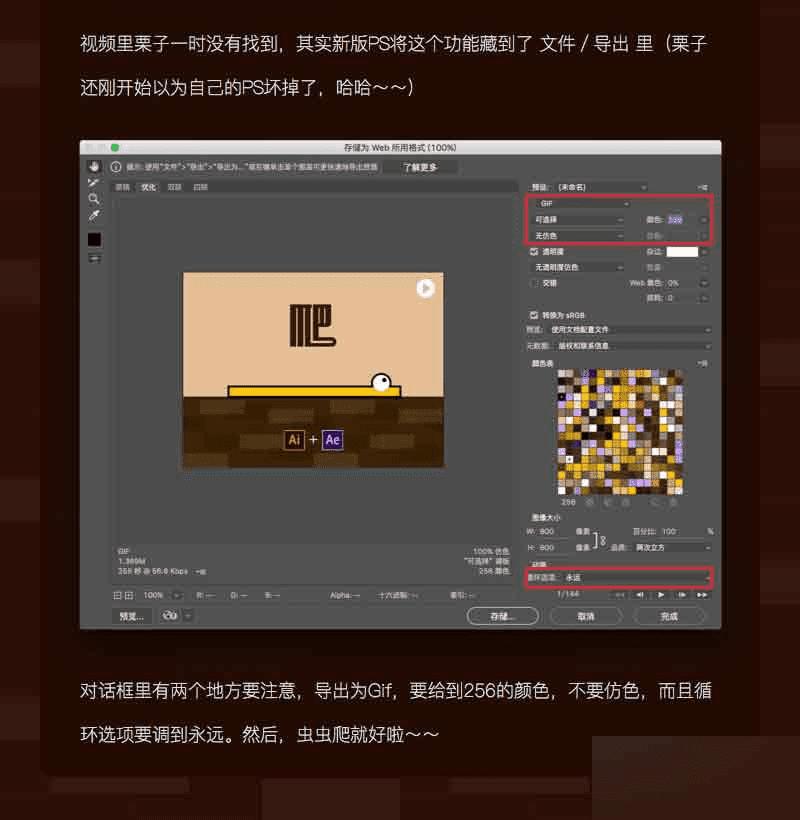Viewport: 800px width, 820px height.
Task: Click the 预览... preview button
Action: pyautogui.click(x=132, y=616)
